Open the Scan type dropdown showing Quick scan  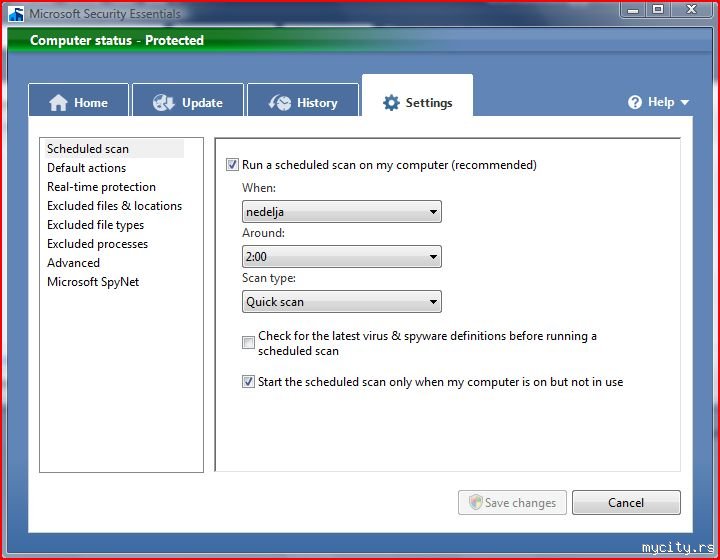click(x=342, y=302)
